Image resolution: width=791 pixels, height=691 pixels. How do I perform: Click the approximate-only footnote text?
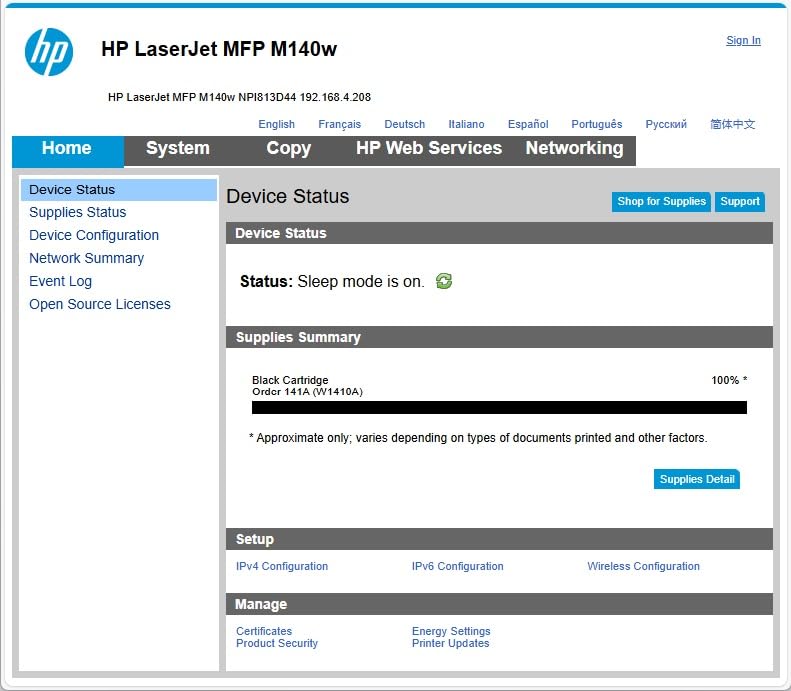point(478,438)
